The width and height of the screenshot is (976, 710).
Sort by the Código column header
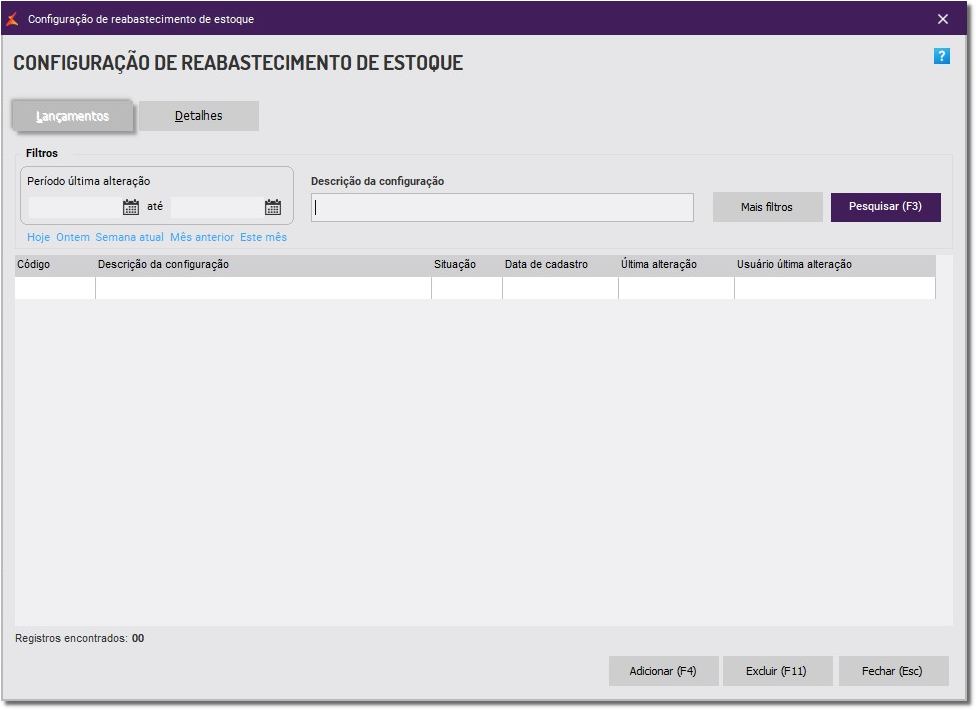click(x=55, y=264)
